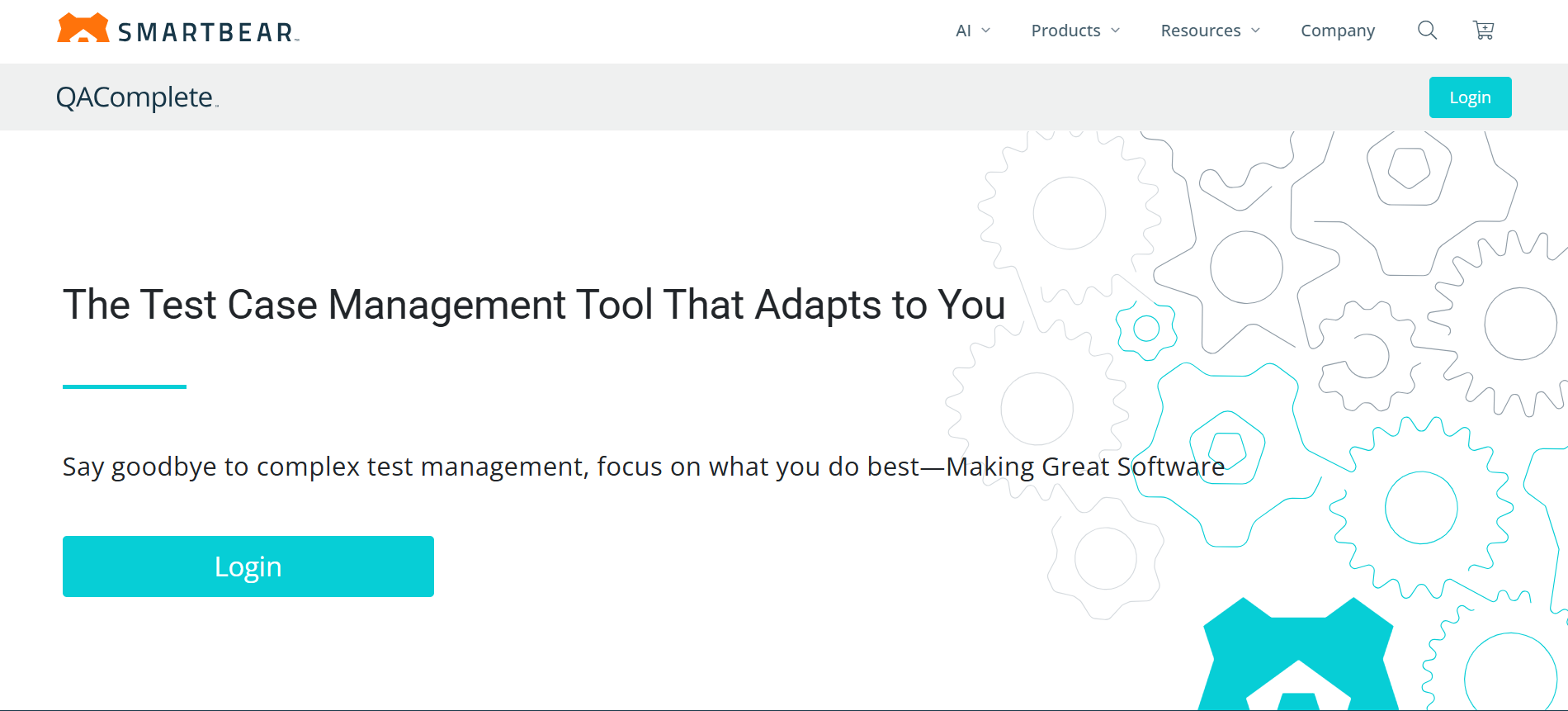Expand the Products menu chevron

point(1115,31)
